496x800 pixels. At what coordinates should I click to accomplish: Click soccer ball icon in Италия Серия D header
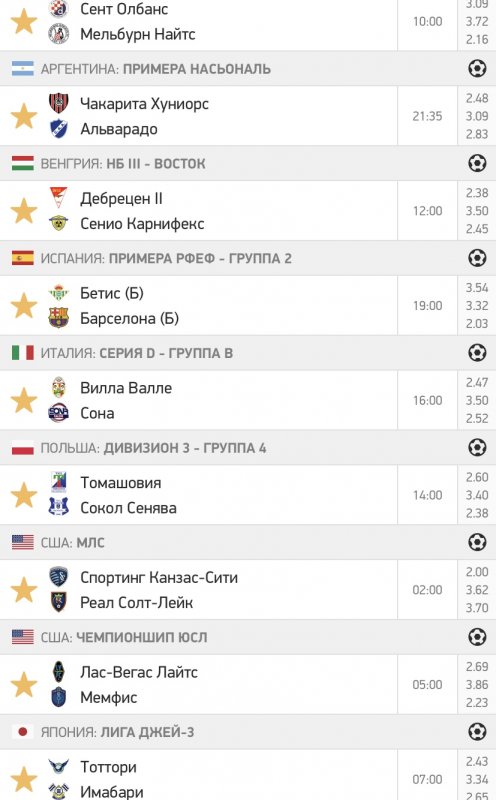pyautogui.click(x=477, y=353)
